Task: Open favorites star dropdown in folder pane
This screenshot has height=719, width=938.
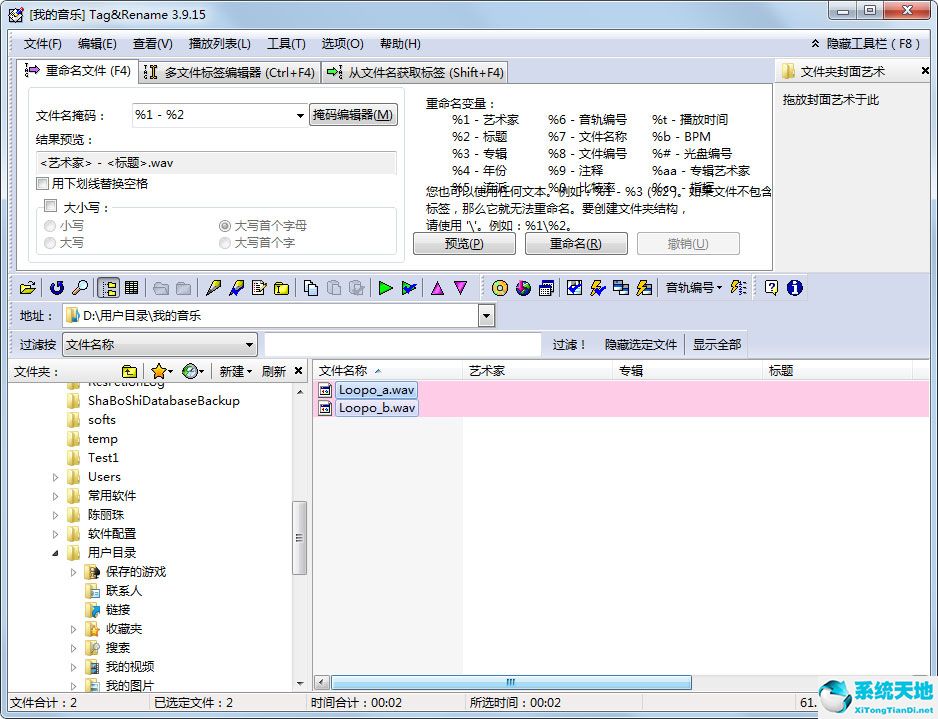Action: coord(162,371)
